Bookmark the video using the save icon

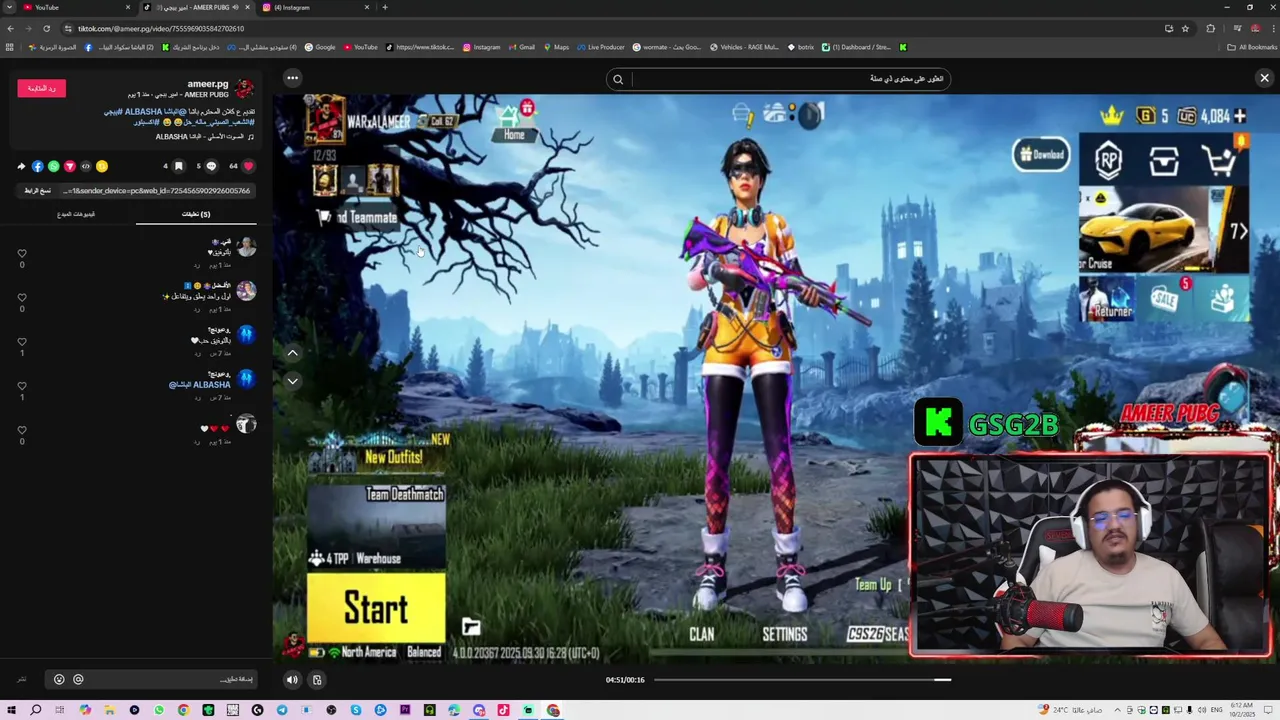178,166
